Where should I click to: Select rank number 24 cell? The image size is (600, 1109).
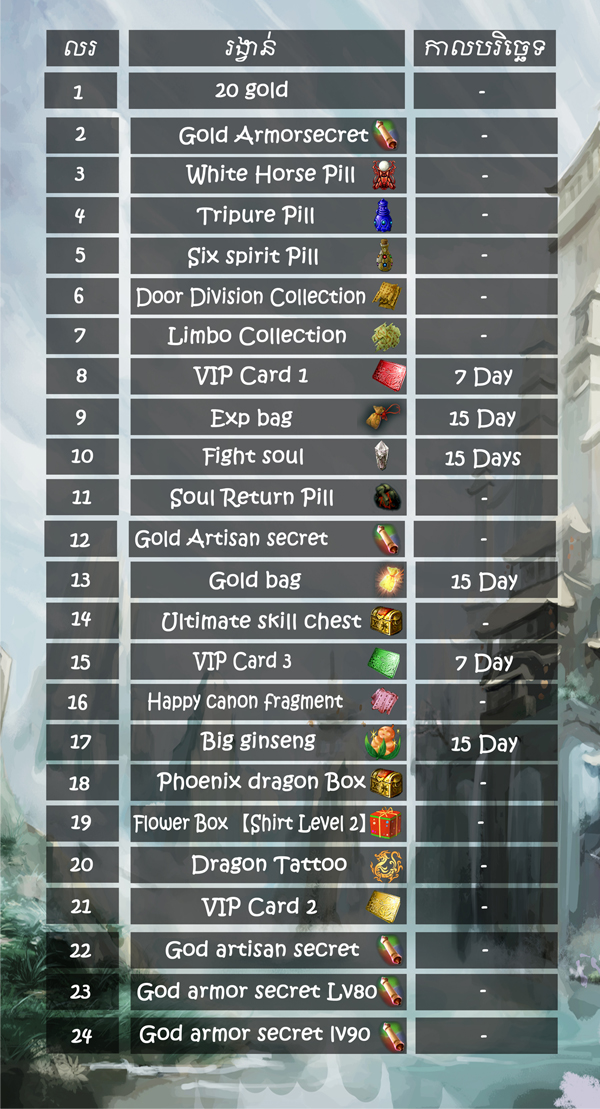pos(82,1035)
